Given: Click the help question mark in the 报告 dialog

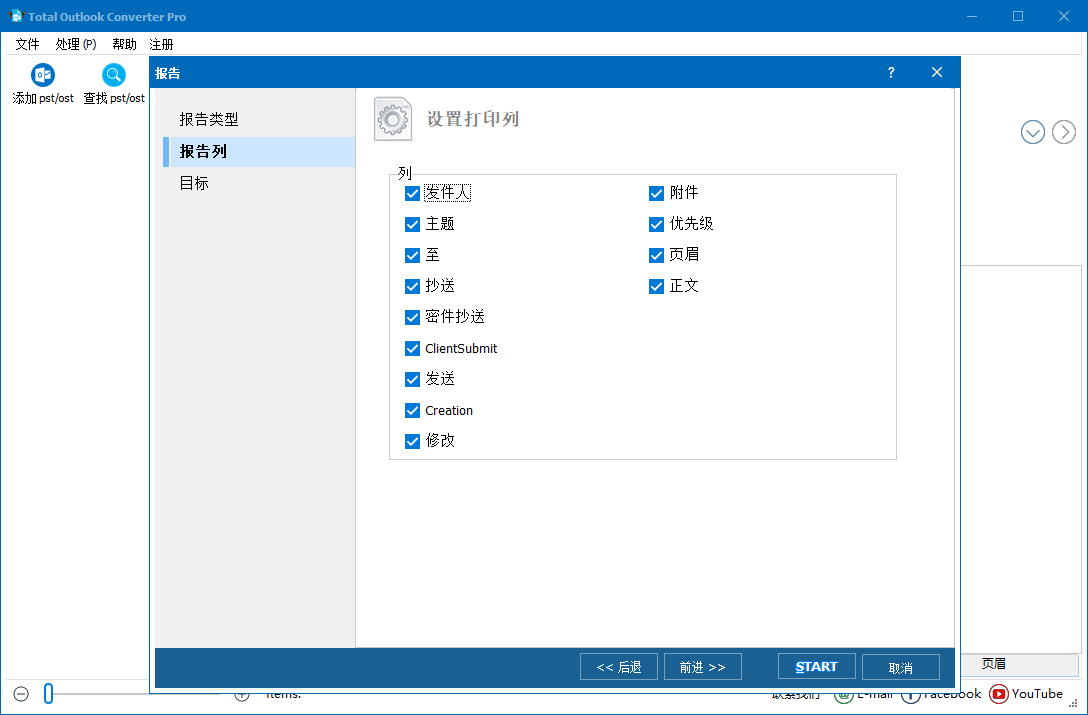Looking at the screenshot, I should (x=890, y=72).
